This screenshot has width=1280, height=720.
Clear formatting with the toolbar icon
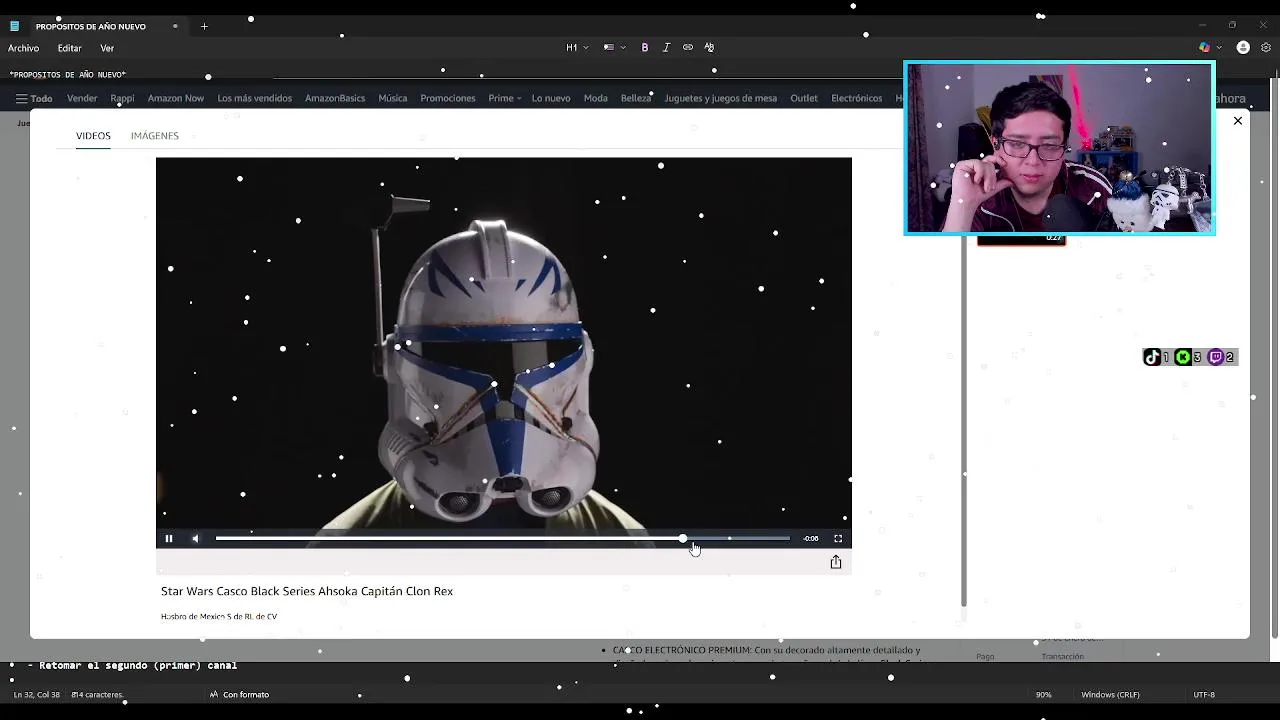tap(709, 47)
